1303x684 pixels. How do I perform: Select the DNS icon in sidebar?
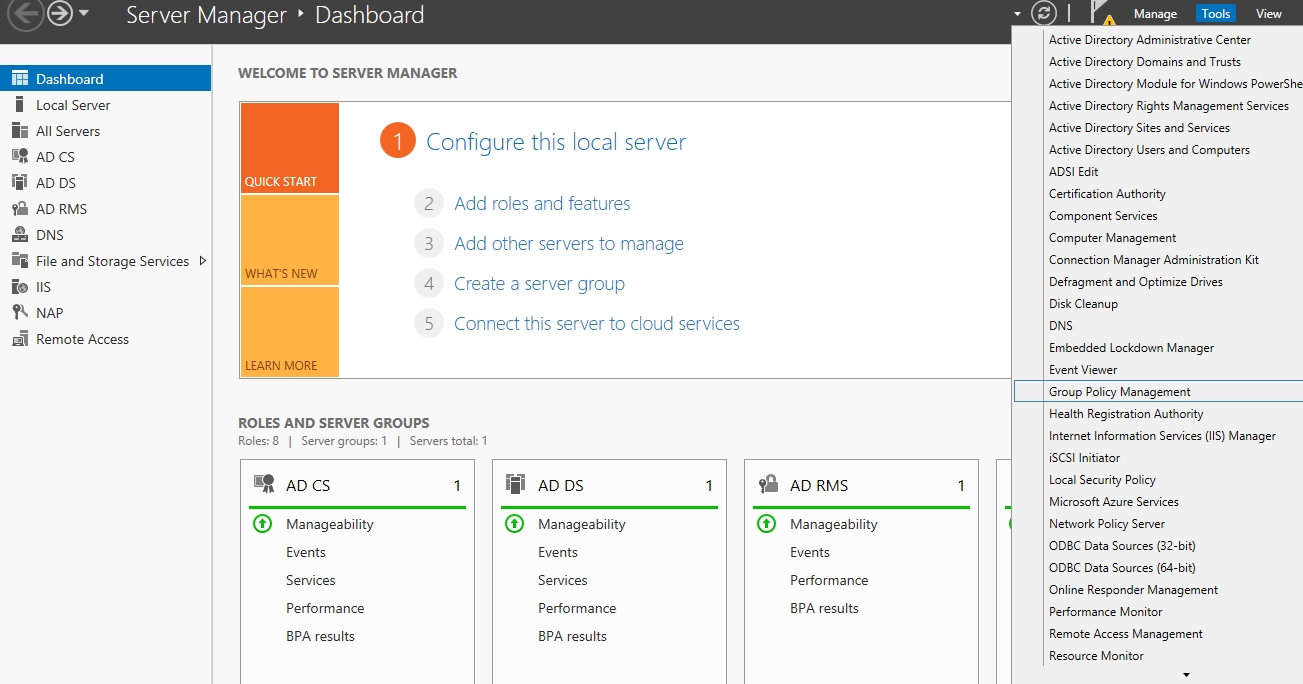click(x=19, y=235)
